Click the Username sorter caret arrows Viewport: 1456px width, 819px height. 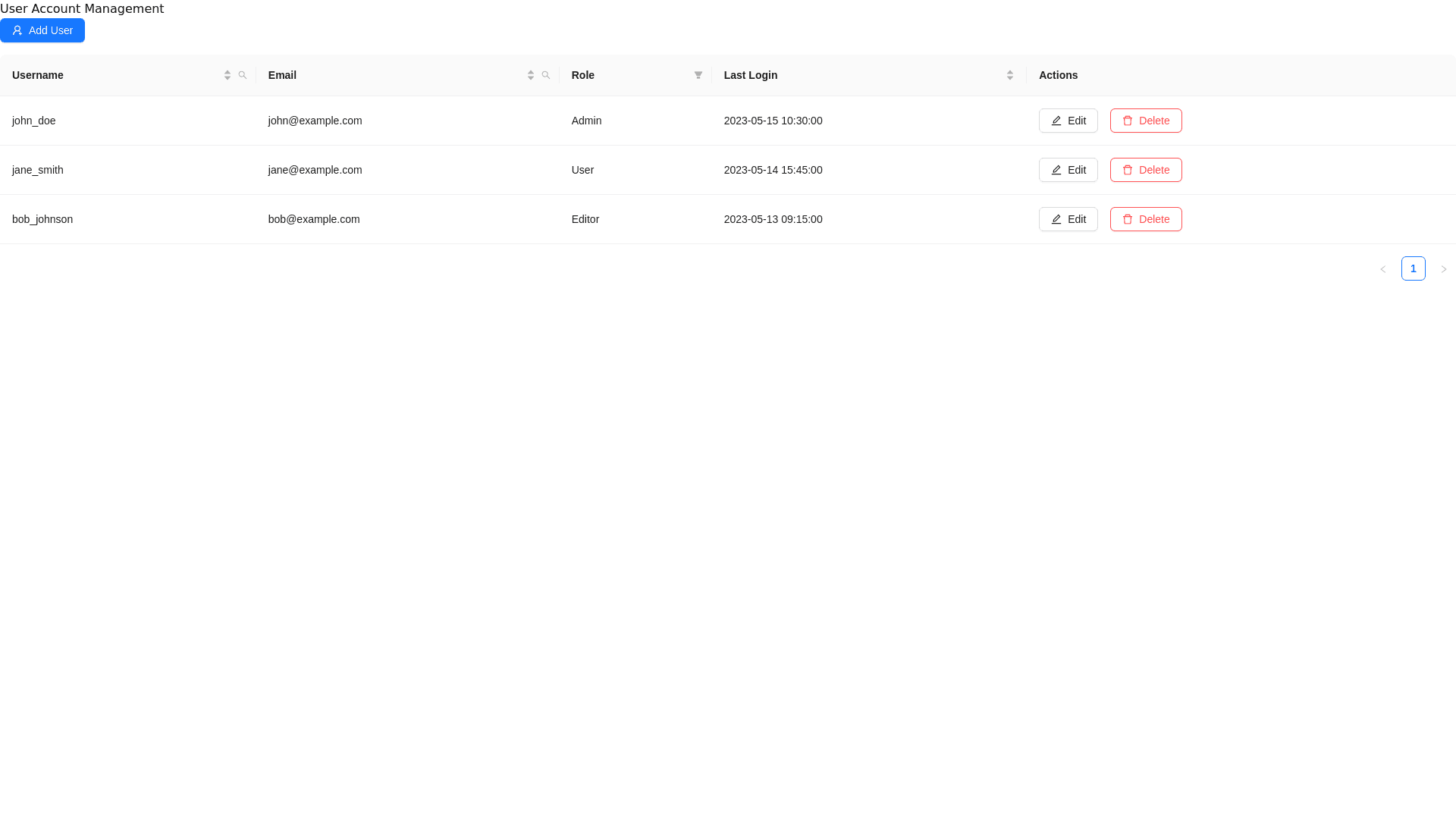click(227, 75)
